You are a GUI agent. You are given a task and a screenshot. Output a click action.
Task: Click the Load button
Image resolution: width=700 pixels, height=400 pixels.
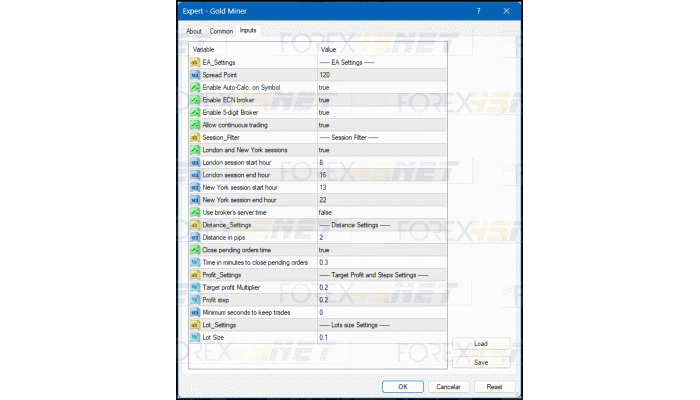[480, 345]
